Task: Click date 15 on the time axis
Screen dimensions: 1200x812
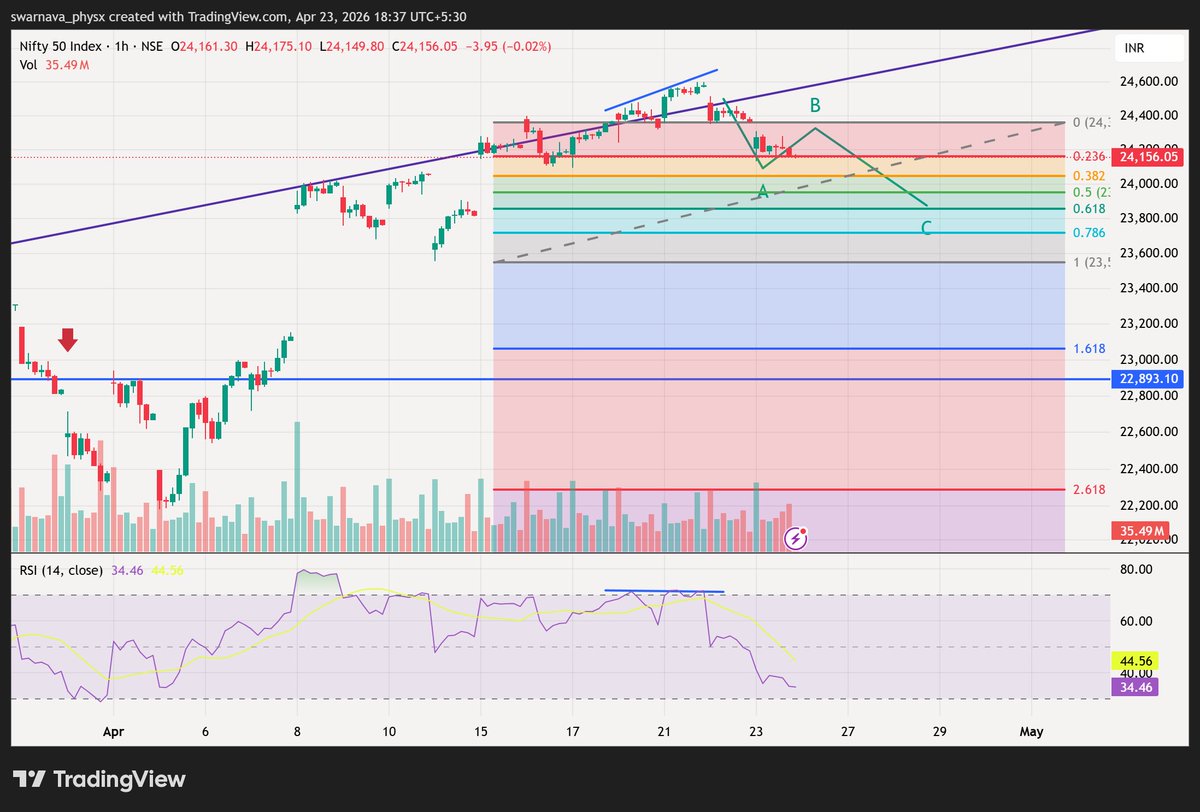Action: (x=481, y=732)
